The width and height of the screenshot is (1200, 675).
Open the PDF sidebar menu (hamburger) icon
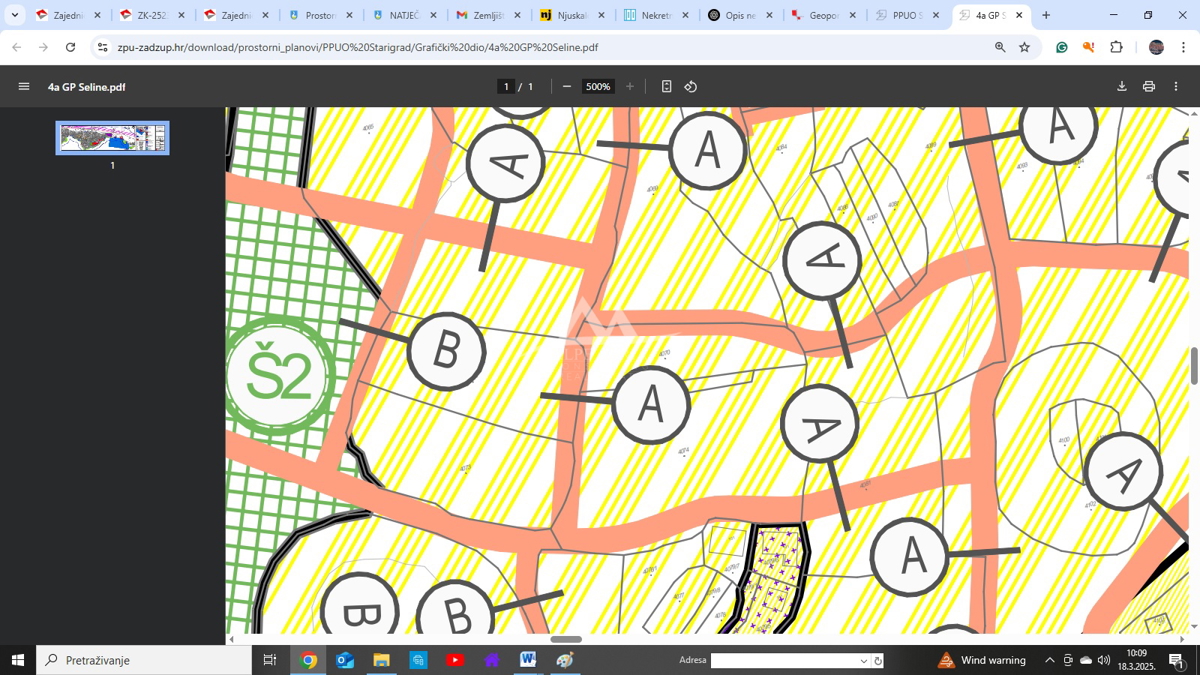pyautogui.click(x=24, y=87)
